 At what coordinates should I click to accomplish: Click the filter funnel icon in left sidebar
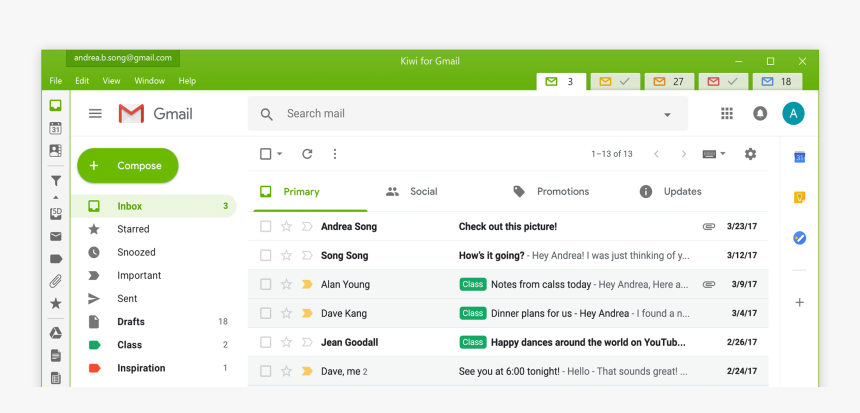pos(55,180)
